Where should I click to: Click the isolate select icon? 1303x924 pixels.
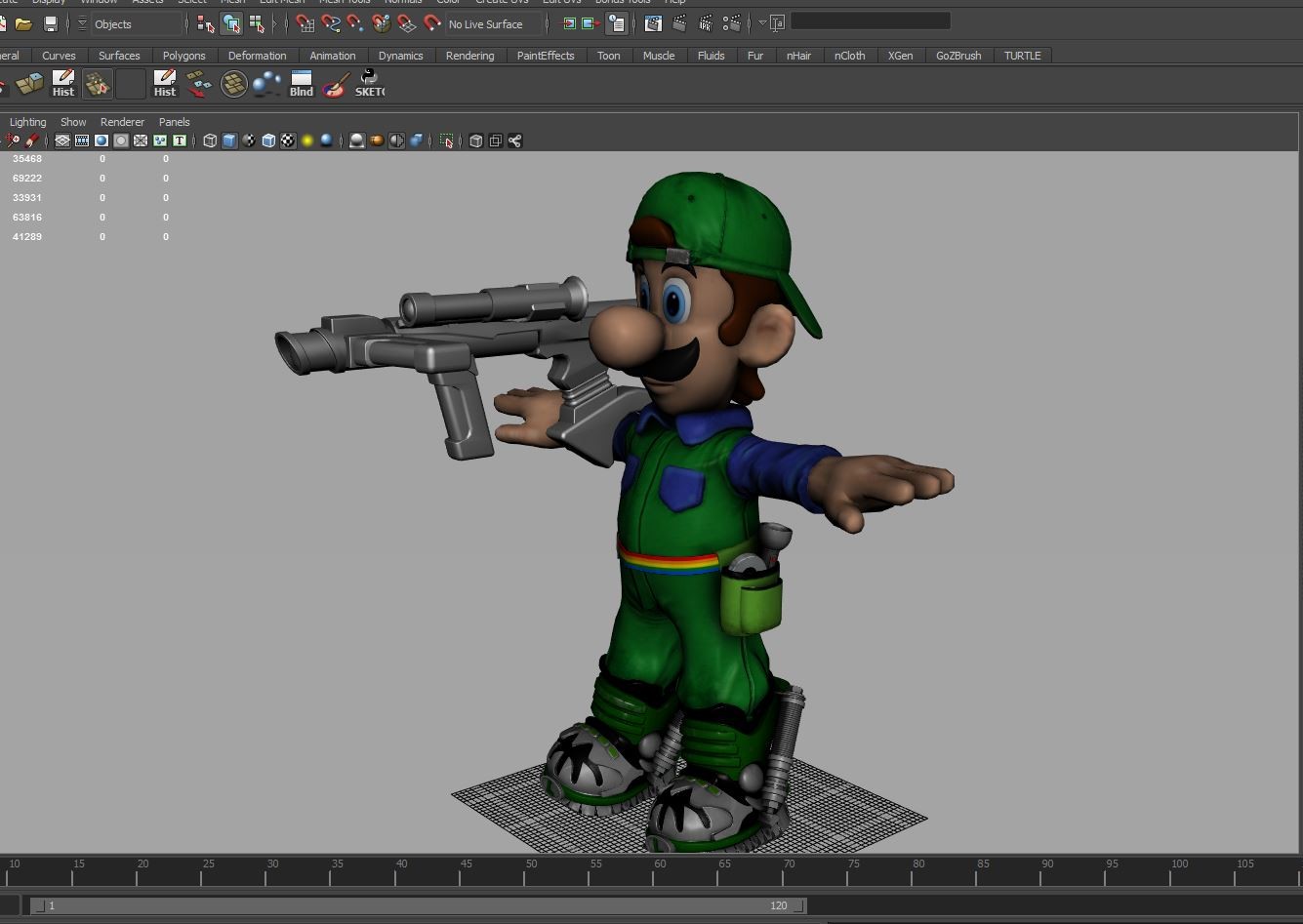446,140
